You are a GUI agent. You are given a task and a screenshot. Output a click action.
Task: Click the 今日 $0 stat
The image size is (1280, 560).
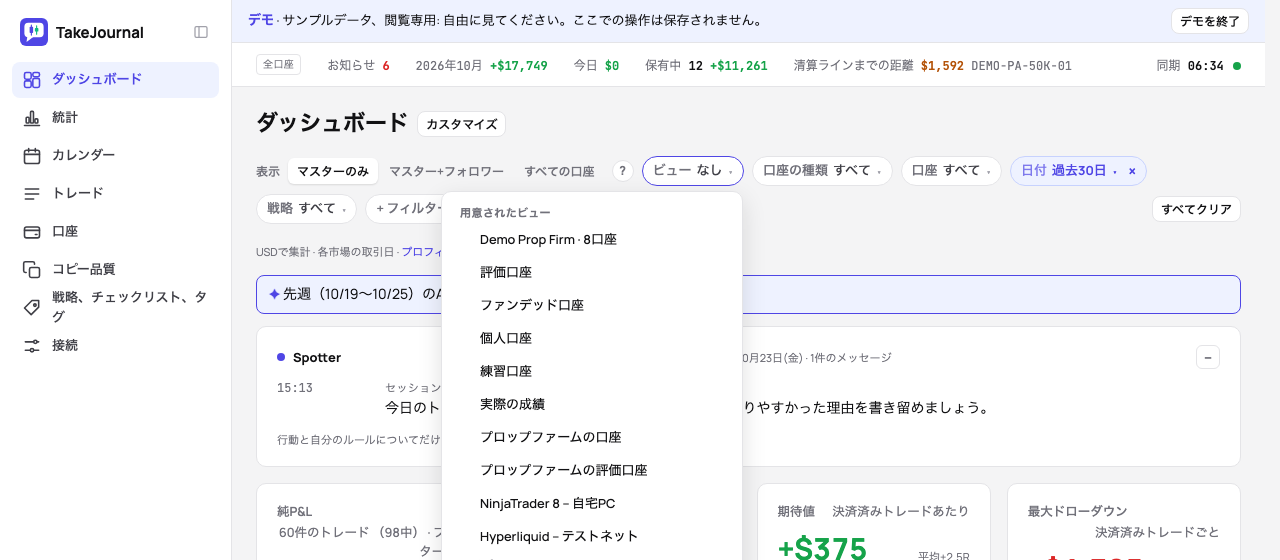point(596,66)
